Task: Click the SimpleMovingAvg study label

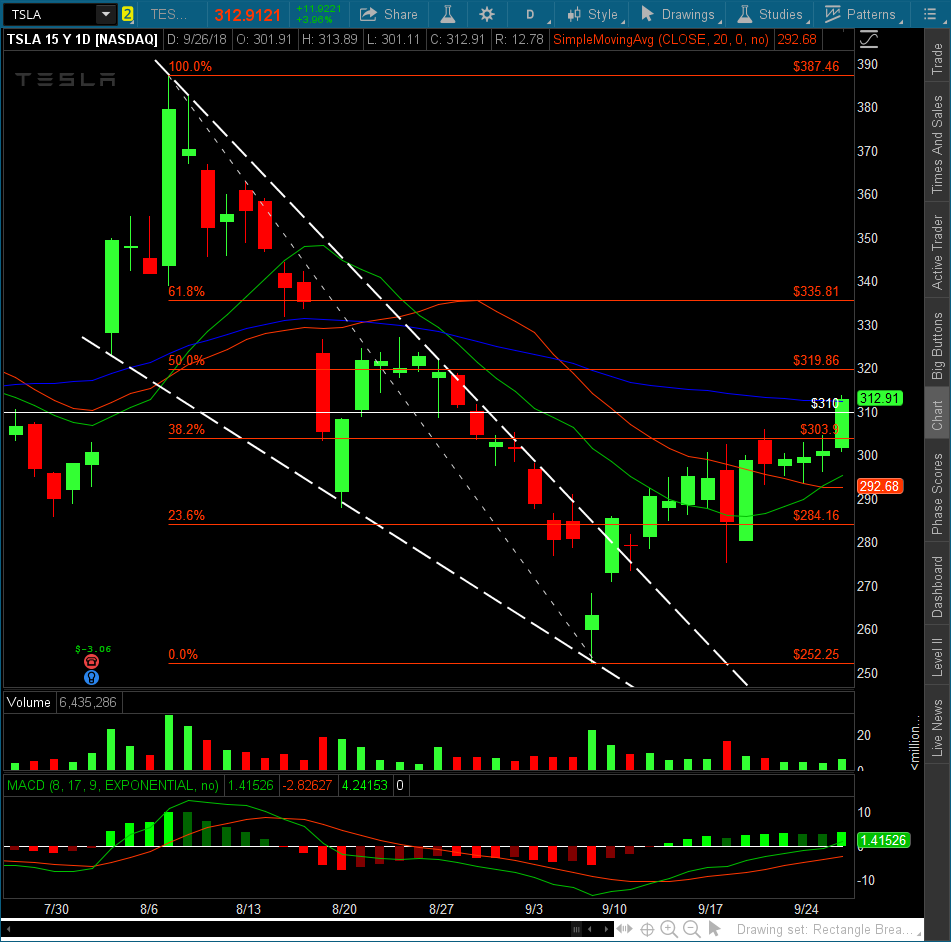Action: (x=660, y=39)
